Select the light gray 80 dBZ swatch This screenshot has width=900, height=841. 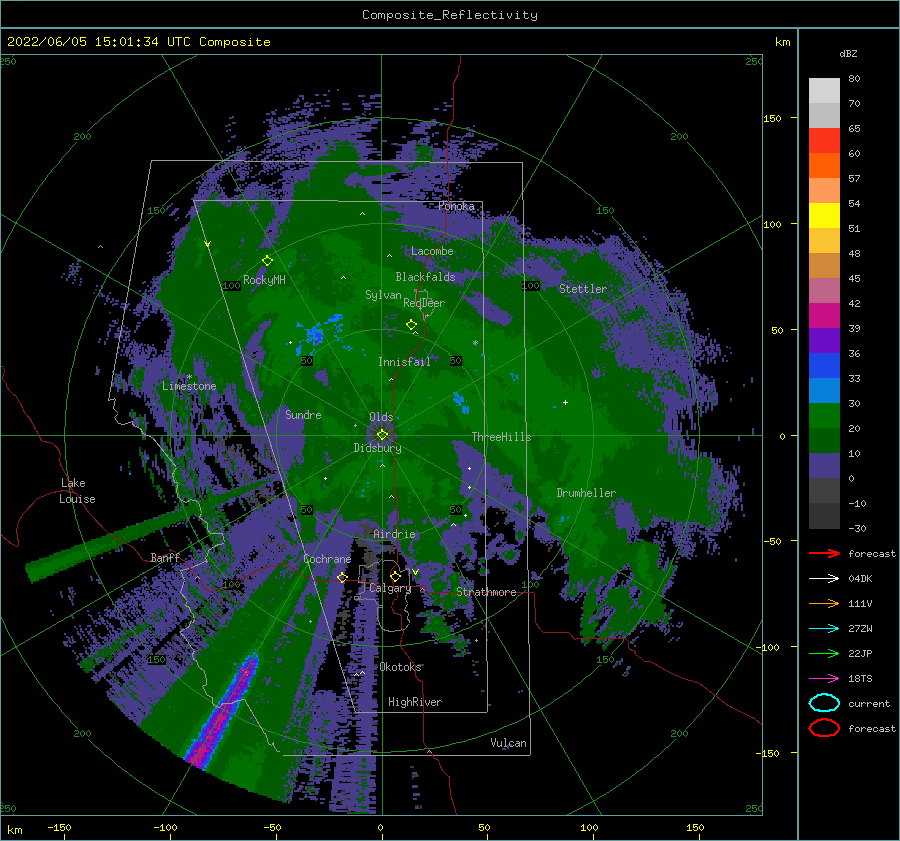[x=824, y=90]
